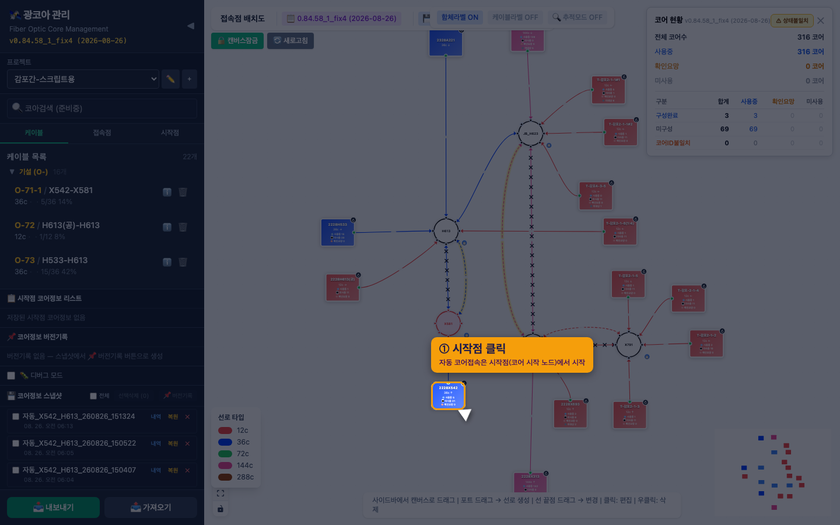The width and height of the screenshot is (840, 525).
Task: Click the blue node at top of canvas
Action: (x=446, y=42)
